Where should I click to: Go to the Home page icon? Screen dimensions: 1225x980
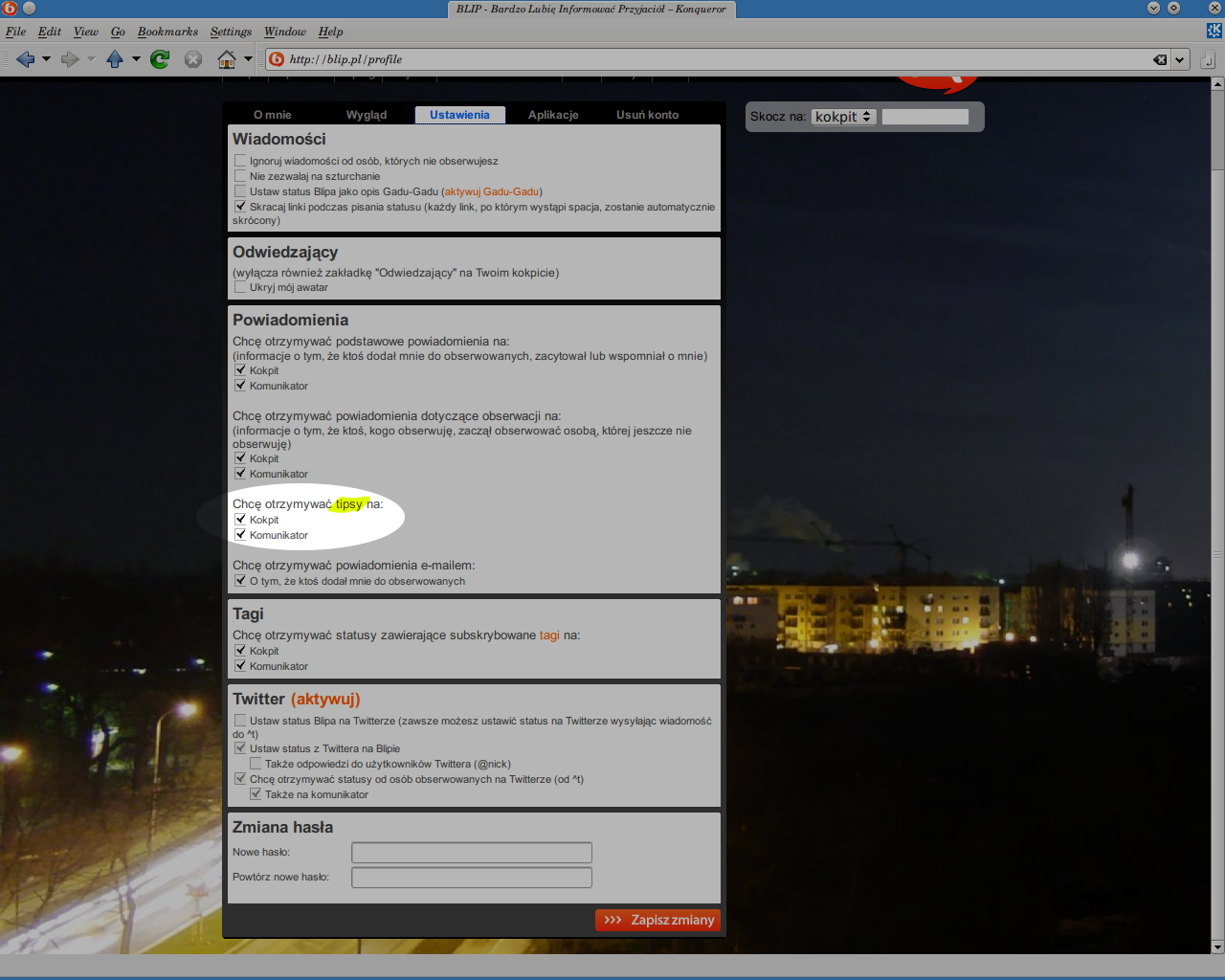(x=227, y=59)
